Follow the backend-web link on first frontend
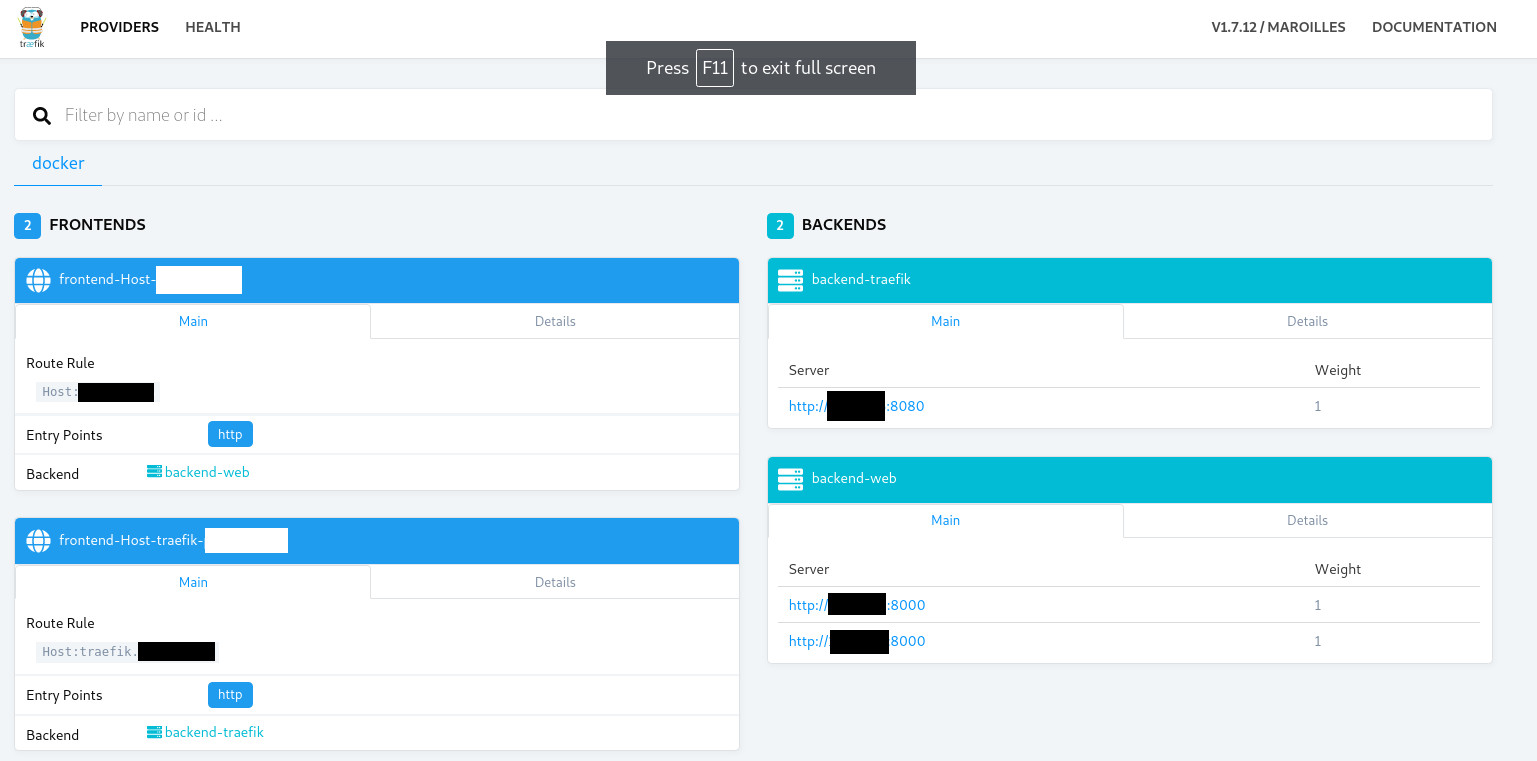This screenshot has height=761, width=1537. 206,471
